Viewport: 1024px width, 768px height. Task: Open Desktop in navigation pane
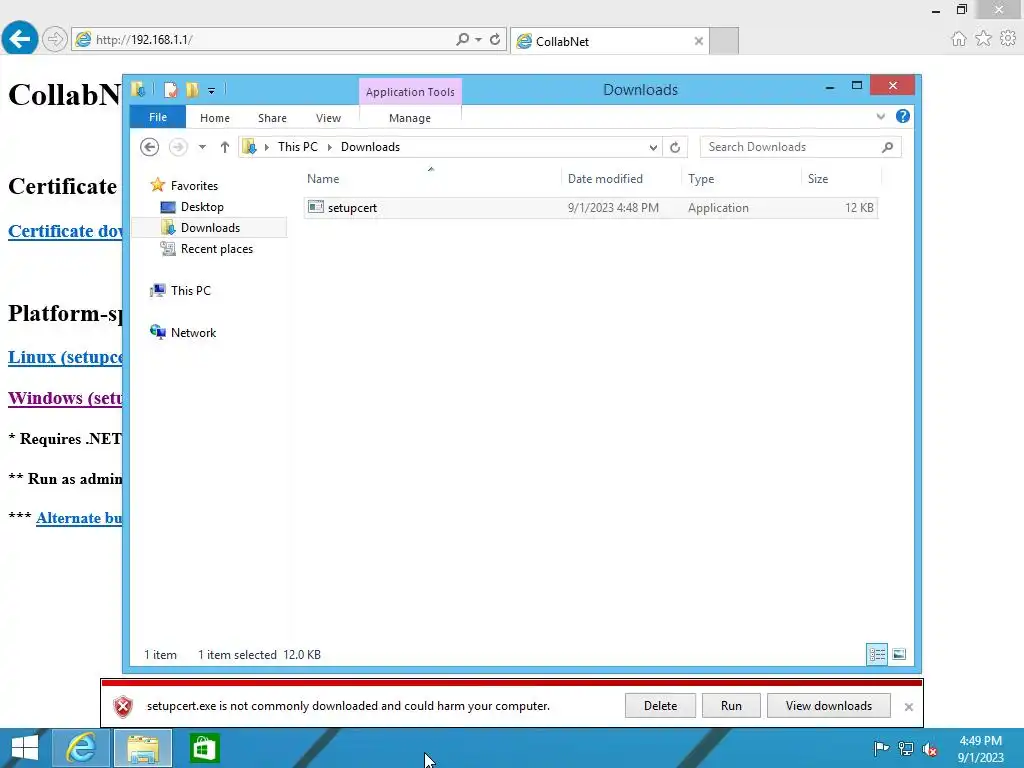(x=202, y=207)
